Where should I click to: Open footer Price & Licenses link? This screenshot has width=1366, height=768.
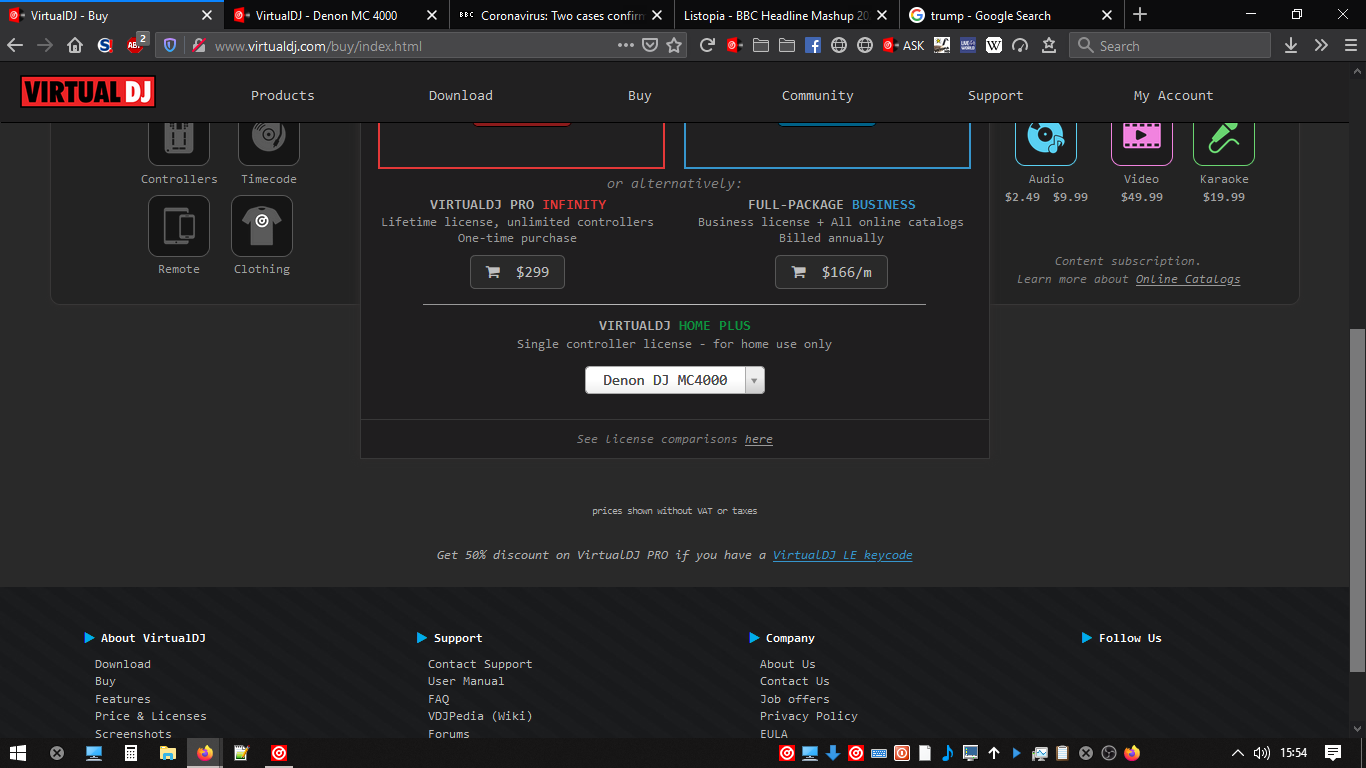(x=151, y=716)
